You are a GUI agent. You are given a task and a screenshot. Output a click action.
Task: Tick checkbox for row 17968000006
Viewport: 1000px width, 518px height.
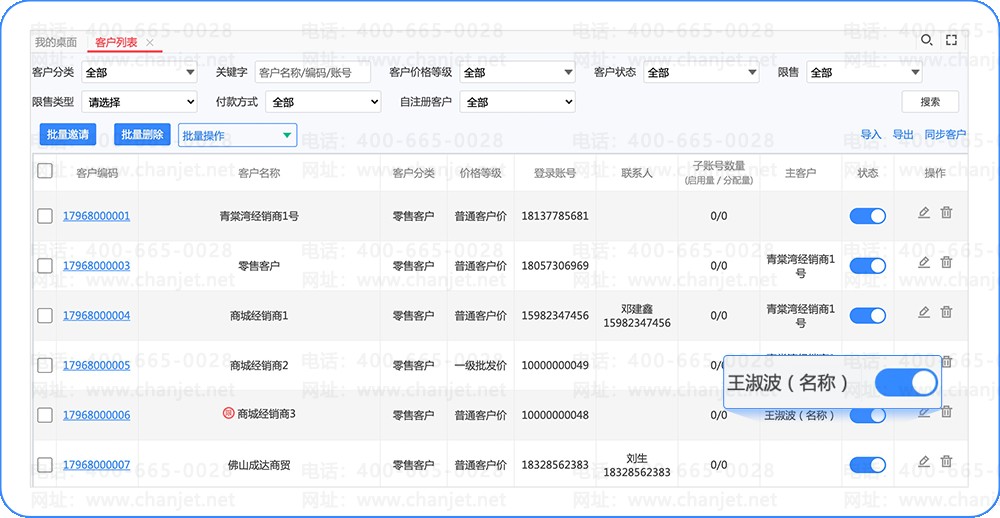coord(45,415)
